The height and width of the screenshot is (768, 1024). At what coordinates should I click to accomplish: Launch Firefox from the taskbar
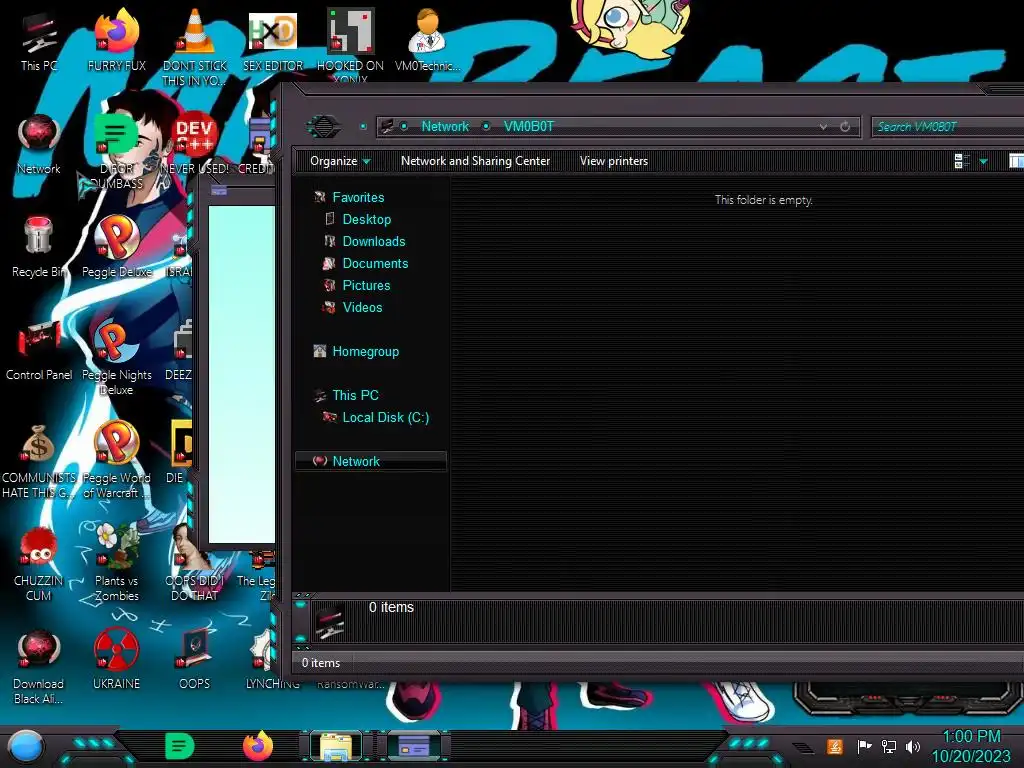pos(258,746)
